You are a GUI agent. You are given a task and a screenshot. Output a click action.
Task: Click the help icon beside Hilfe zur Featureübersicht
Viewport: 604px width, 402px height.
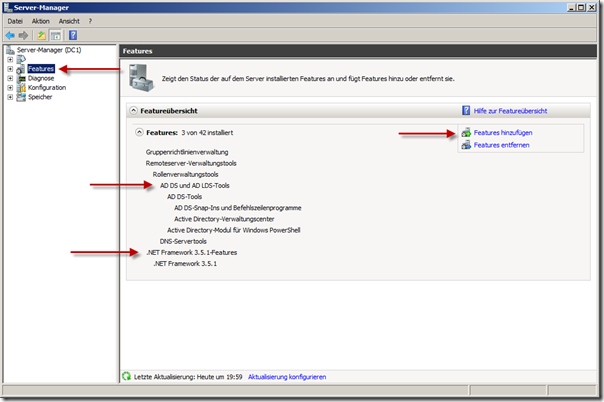pyautogui.click(x=466, y=111)
